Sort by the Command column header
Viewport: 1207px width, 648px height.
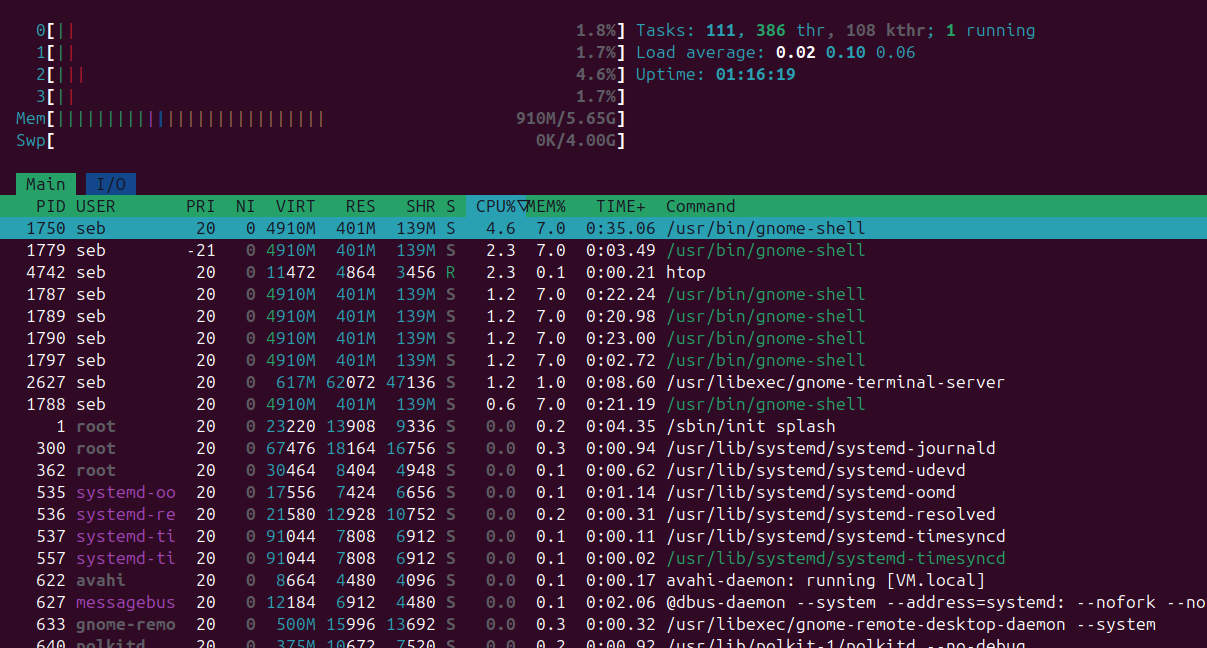[701, 206]
